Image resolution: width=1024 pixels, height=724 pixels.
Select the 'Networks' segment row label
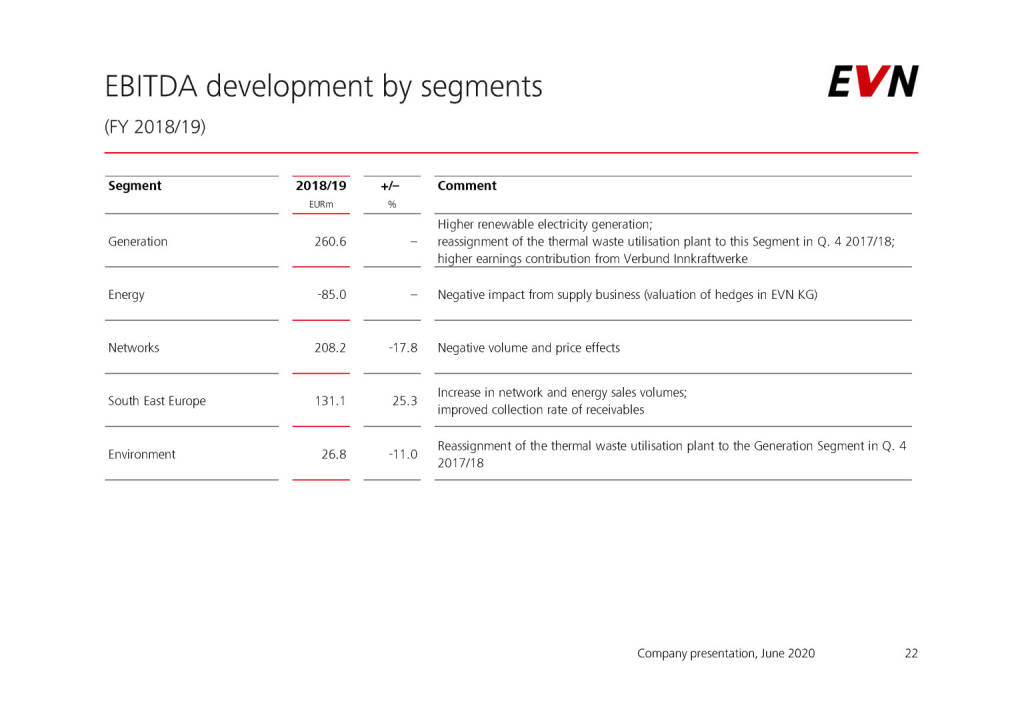134,348
